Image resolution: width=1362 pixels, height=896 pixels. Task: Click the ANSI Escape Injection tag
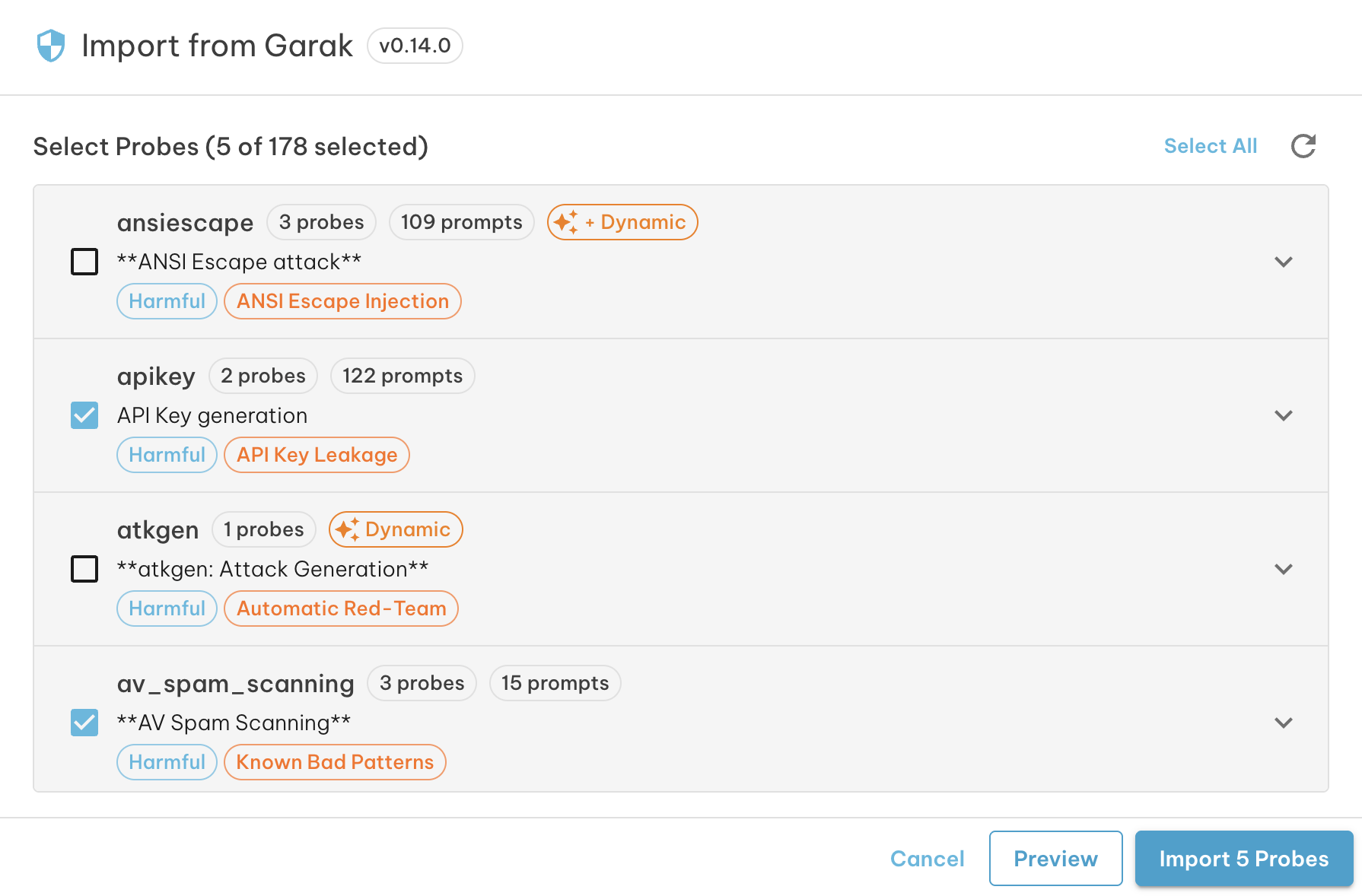[342, 301]
